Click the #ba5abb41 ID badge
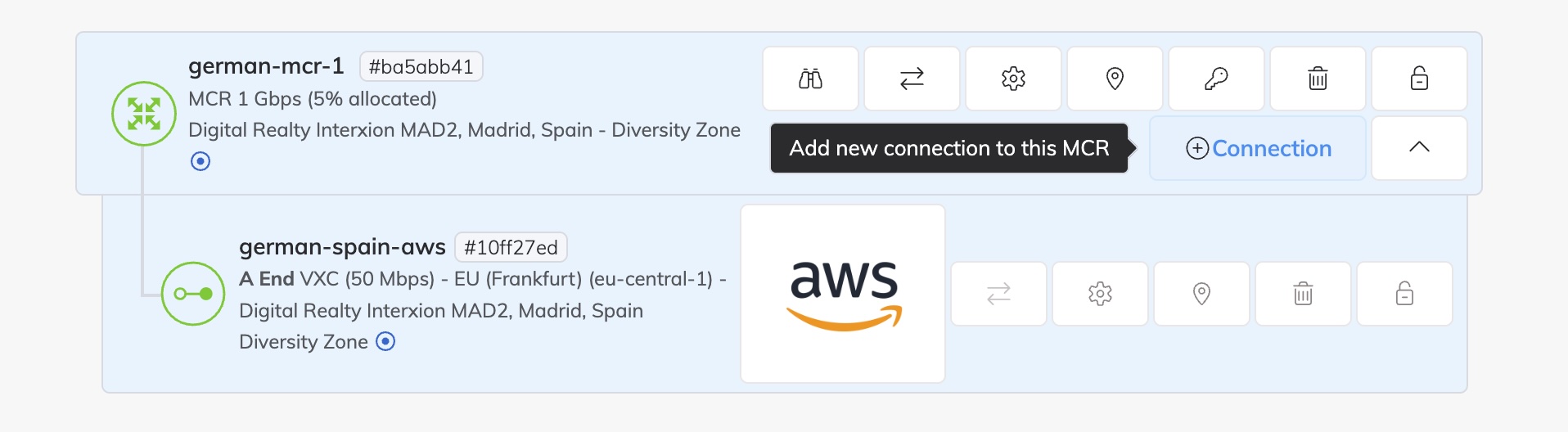Viewport: 1568px width, 432px height. pos(421,67)
